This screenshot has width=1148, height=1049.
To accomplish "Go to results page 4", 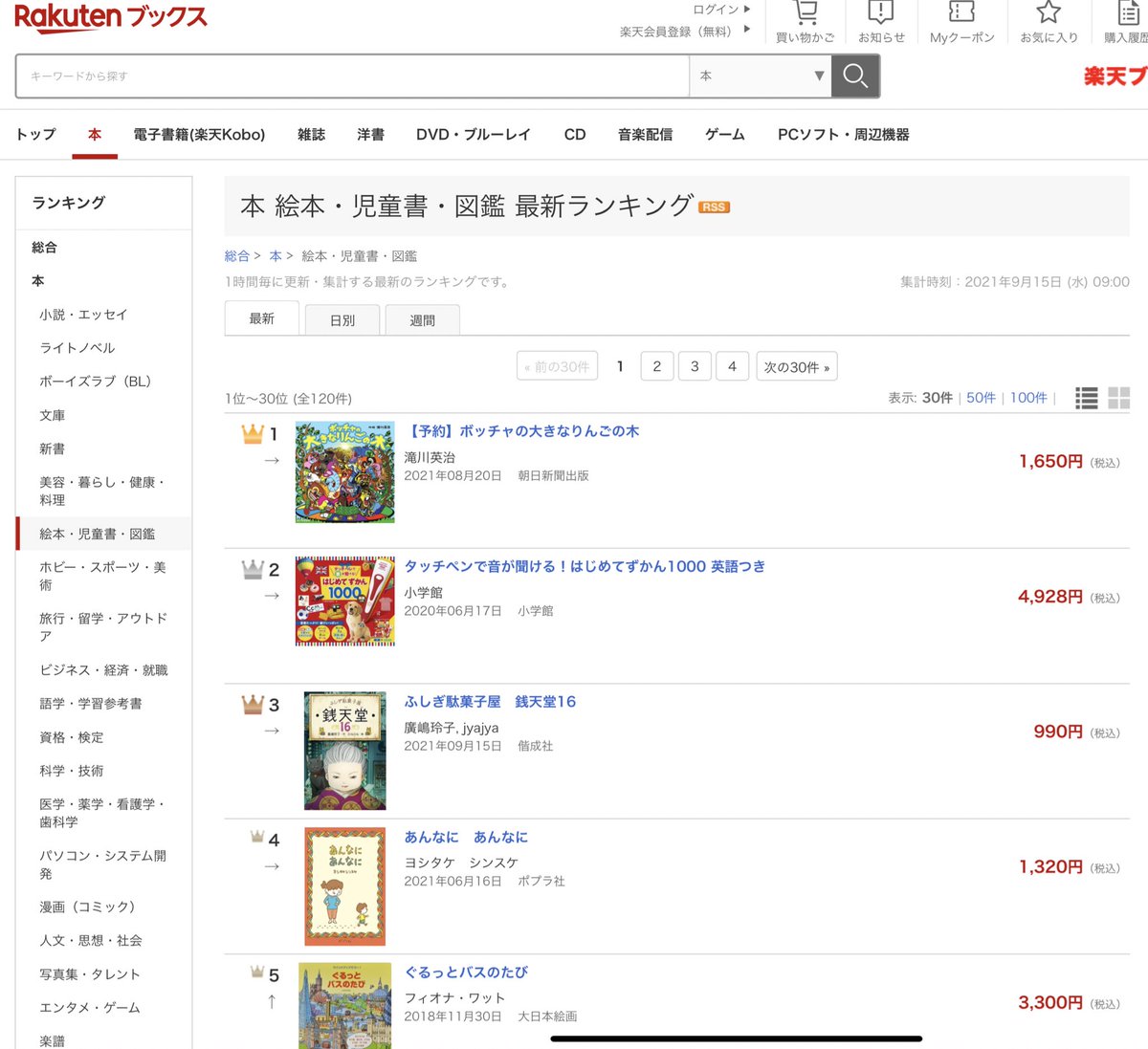I will coord(732,366).
